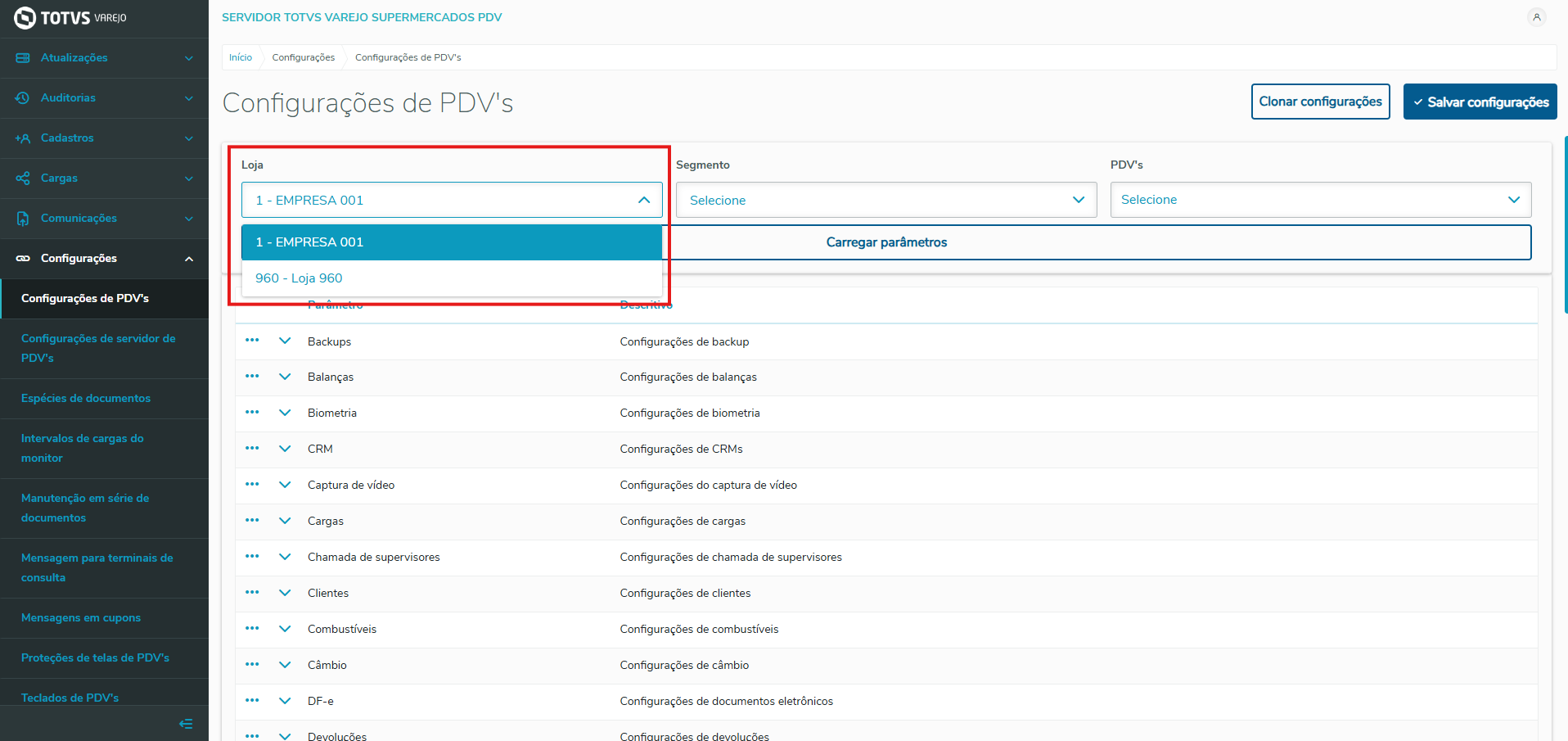1568x741 pixels.
Task: Click Configurações de PDV's breadcrumb
Action: pyautogui.click(x=408, y=57)
